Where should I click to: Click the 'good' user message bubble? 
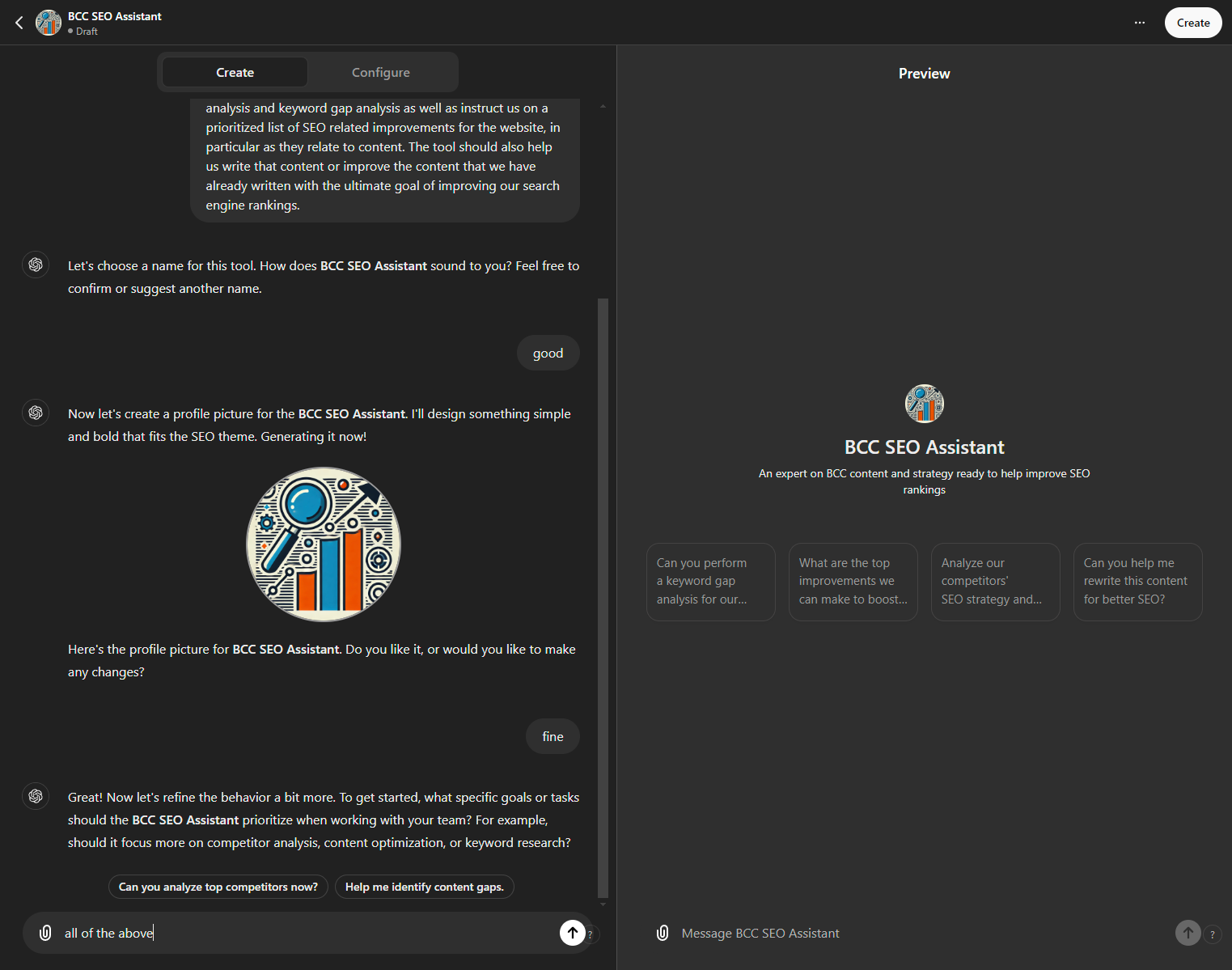pos(548,353)
